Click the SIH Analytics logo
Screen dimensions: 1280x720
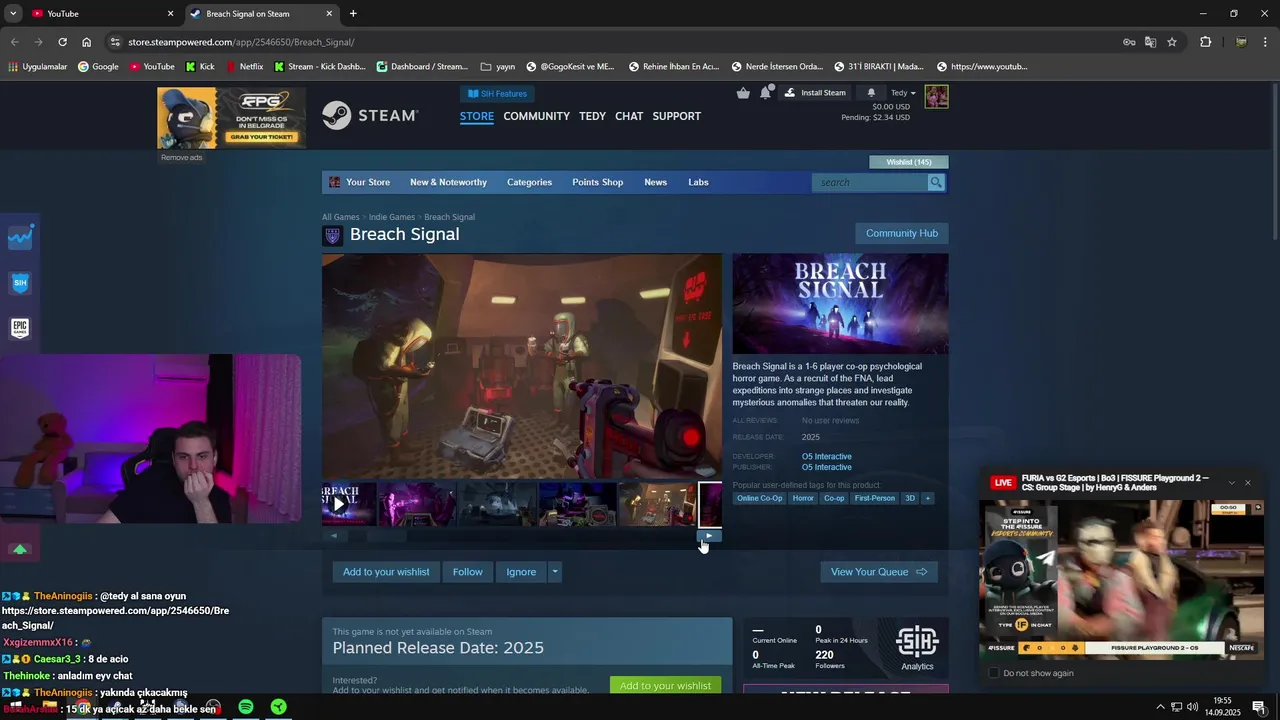coord(917,648)
